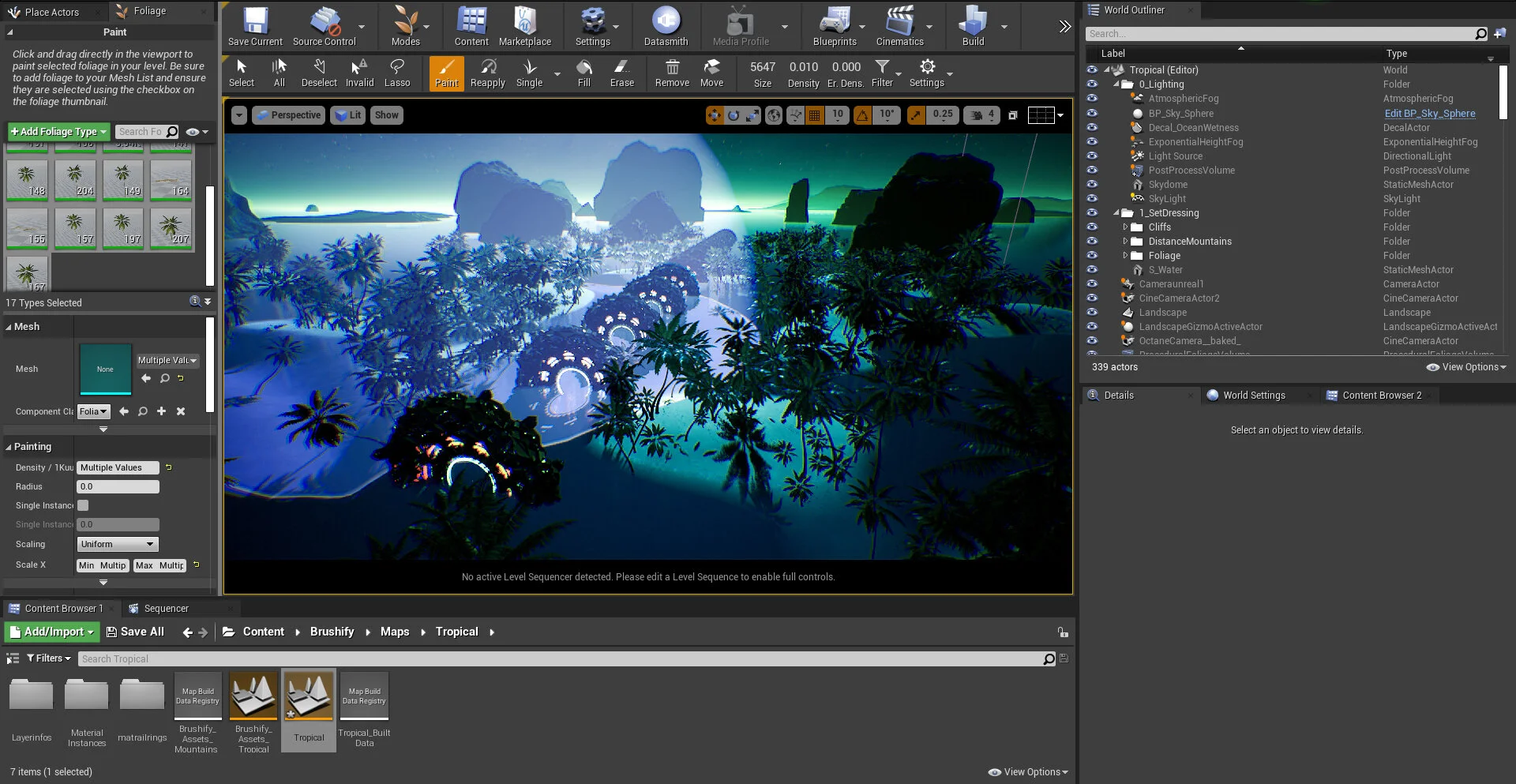Activate the Erase foliage tool
Screen dimensions: 1516x784
coord(621,73)
